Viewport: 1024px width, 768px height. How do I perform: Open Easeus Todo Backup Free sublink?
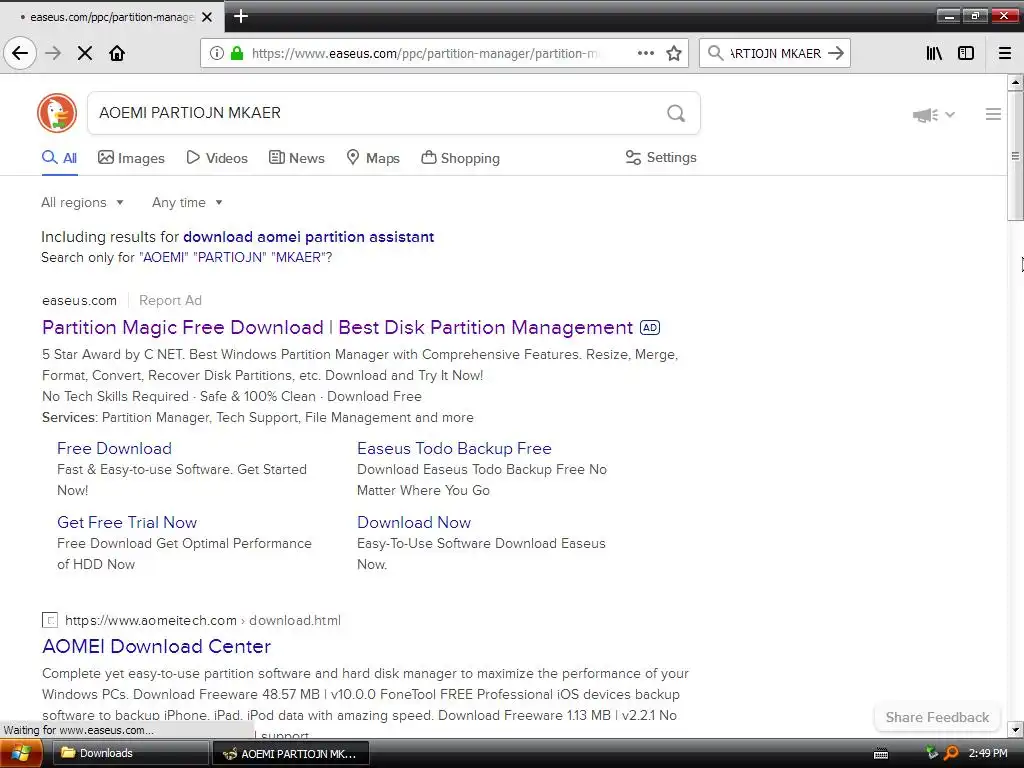pos(455,449)
